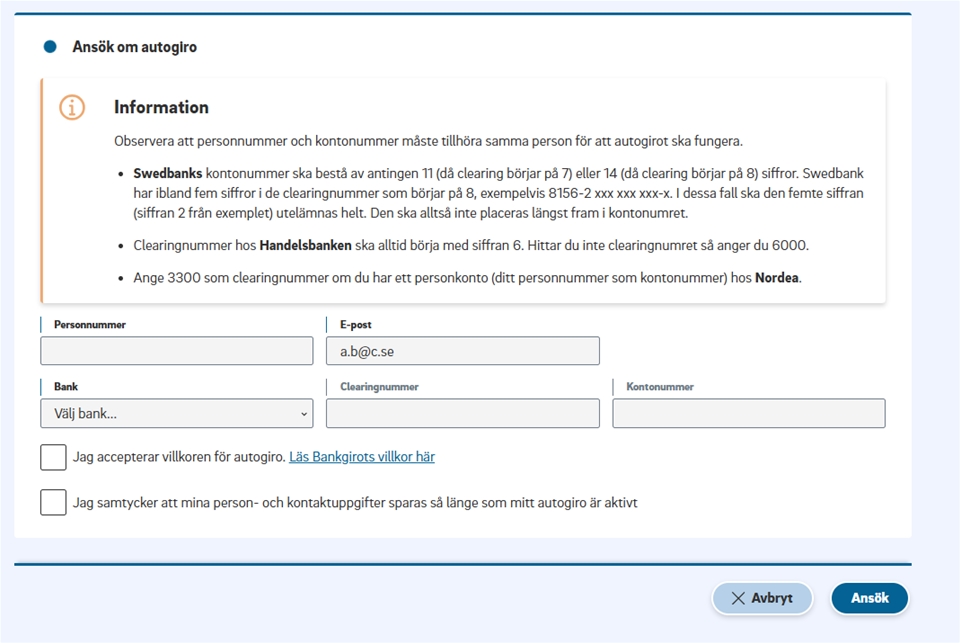960x643 pixels.
Task: Click the 'Jag samtycker' consent label text
Action: click(x=355, y=502)
